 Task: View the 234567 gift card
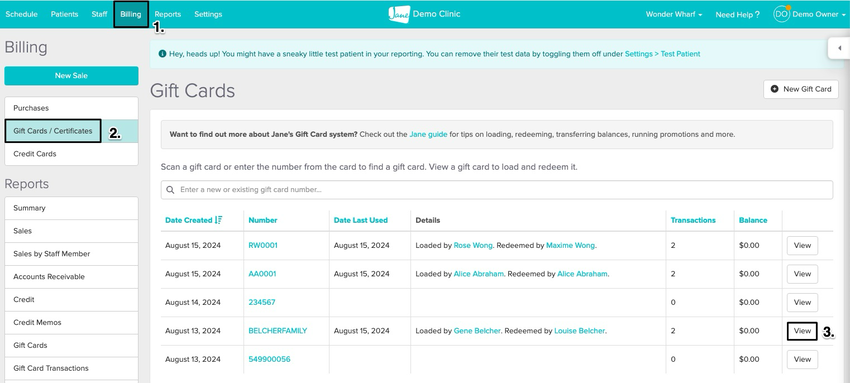click(x=802, y=302)
